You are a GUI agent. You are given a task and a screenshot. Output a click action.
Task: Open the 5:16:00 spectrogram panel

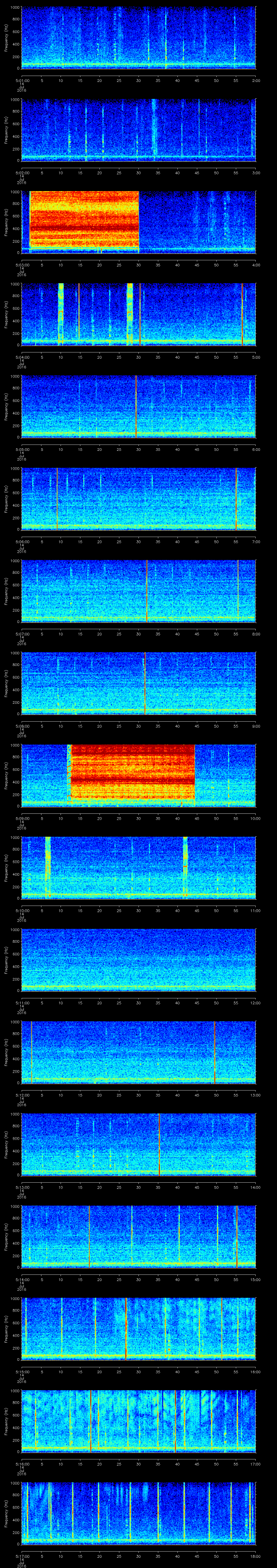[139, 1421]
